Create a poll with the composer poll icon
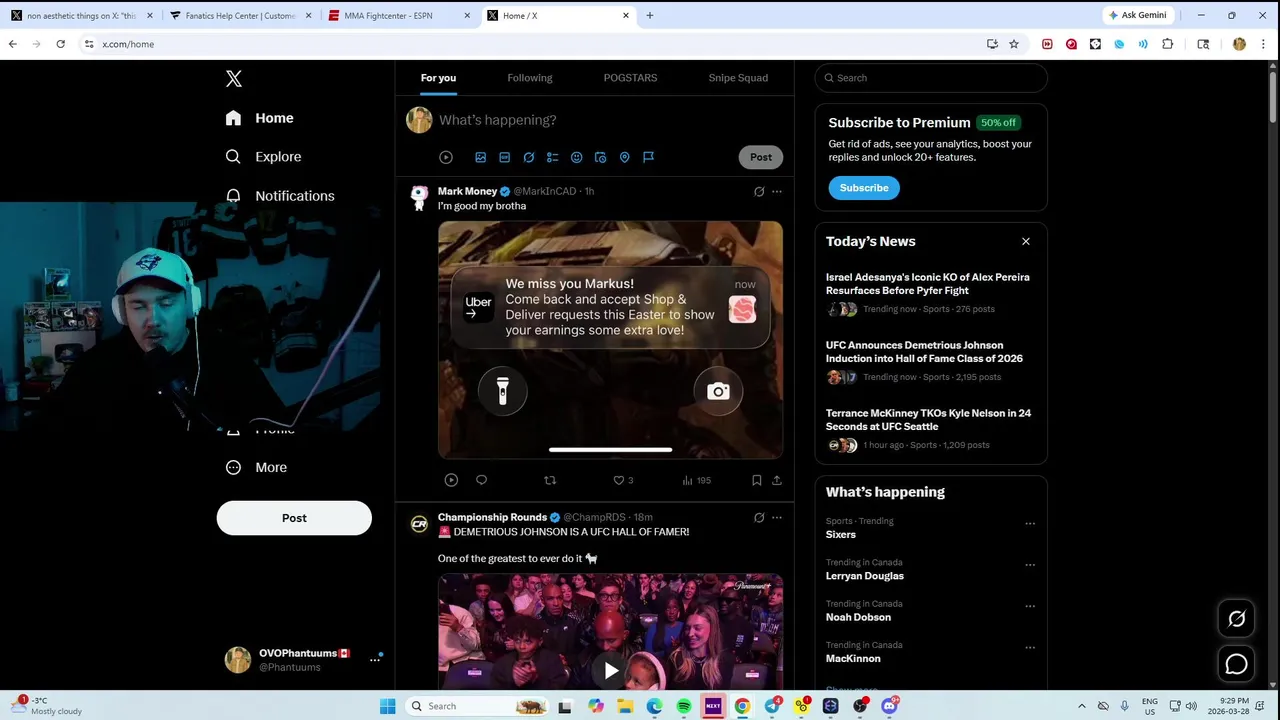The height and width of the screenshot is (720, 1280). [552, 157]
